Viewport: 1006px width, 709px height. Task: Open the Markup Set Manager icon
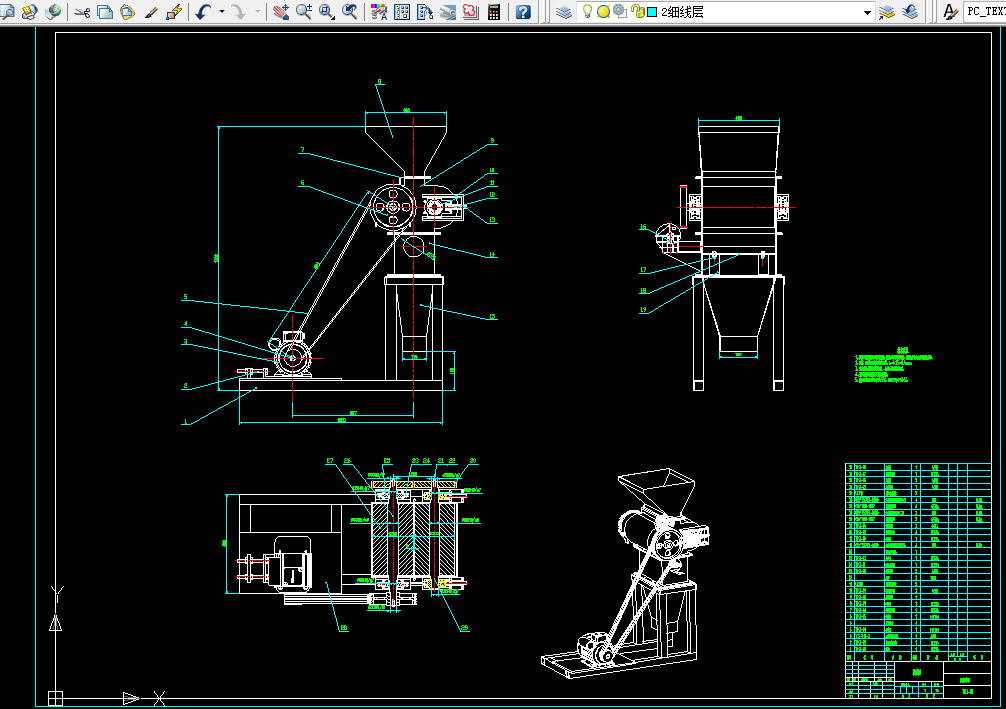(471, 12)
